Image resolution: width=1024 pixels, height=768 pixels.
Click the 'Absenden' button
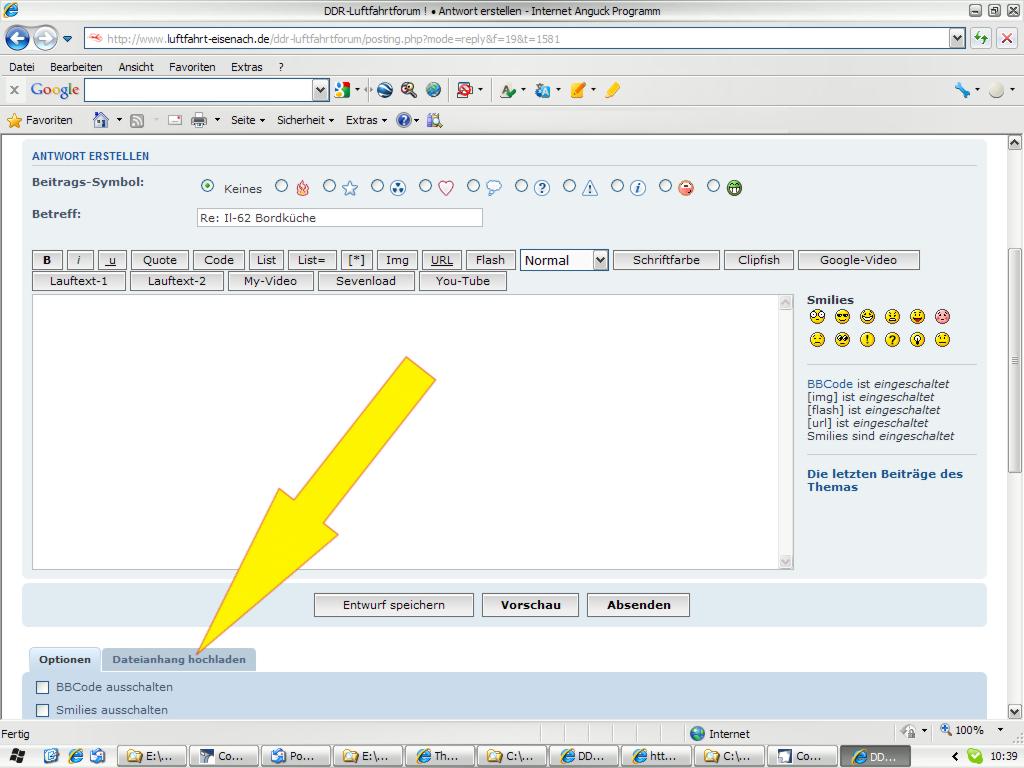pos(638,605)
